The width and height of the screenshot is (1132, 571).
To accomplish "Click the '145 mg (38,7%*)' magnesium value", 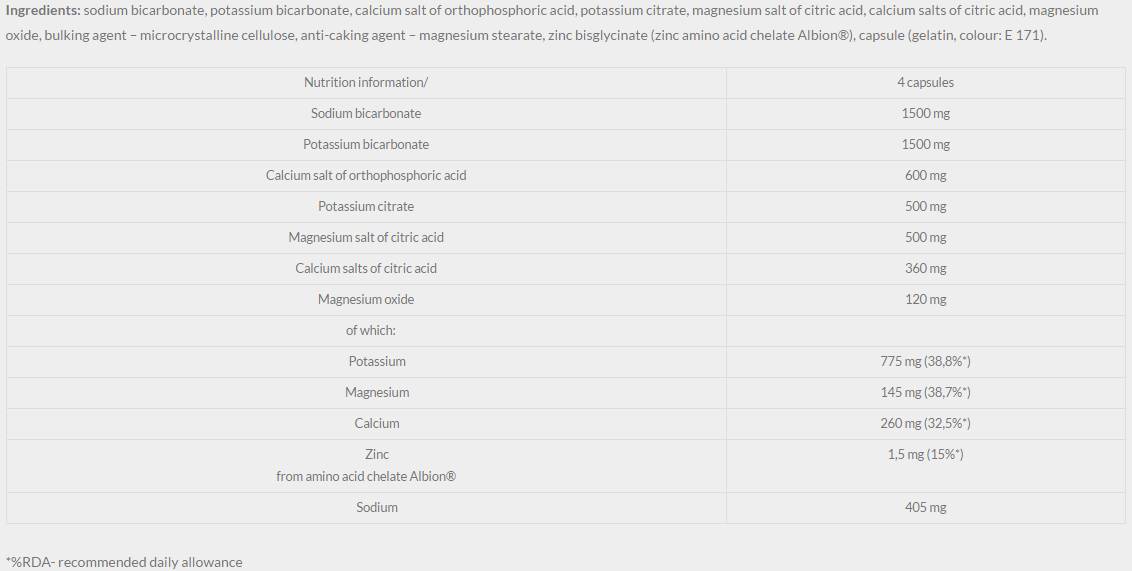I will click(925, 392).
